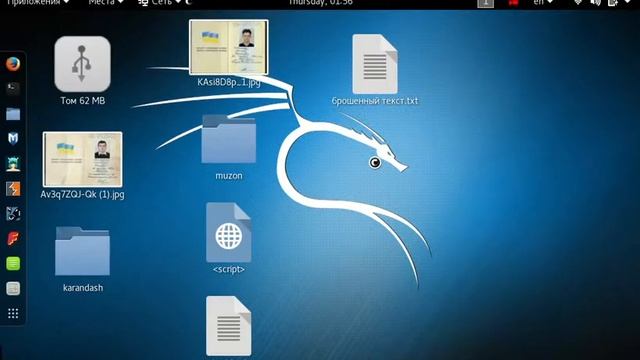Click the grey dock icon above apps grid

[x=13, y=289]
